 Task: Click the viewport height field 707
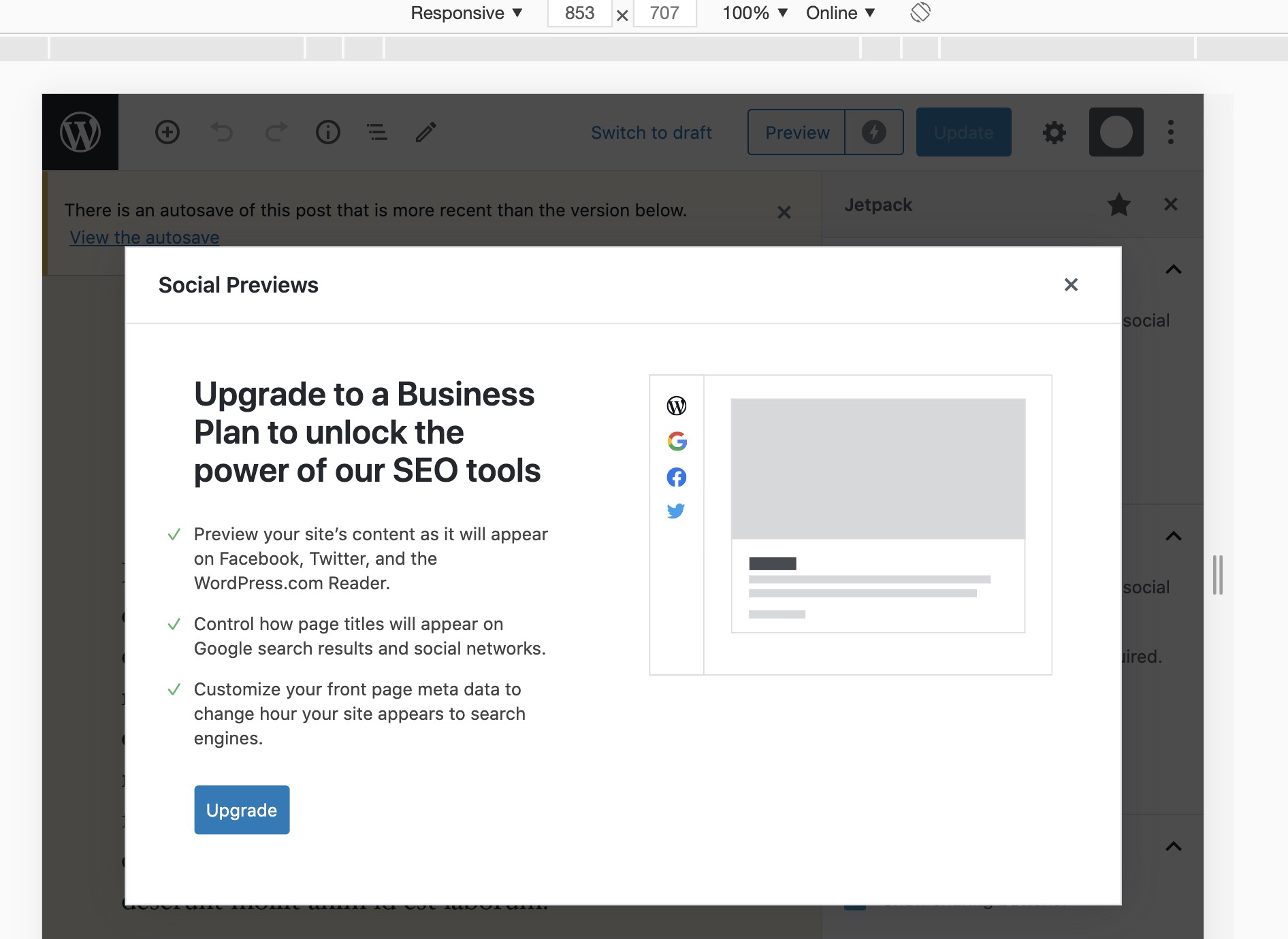pos(664,13)
